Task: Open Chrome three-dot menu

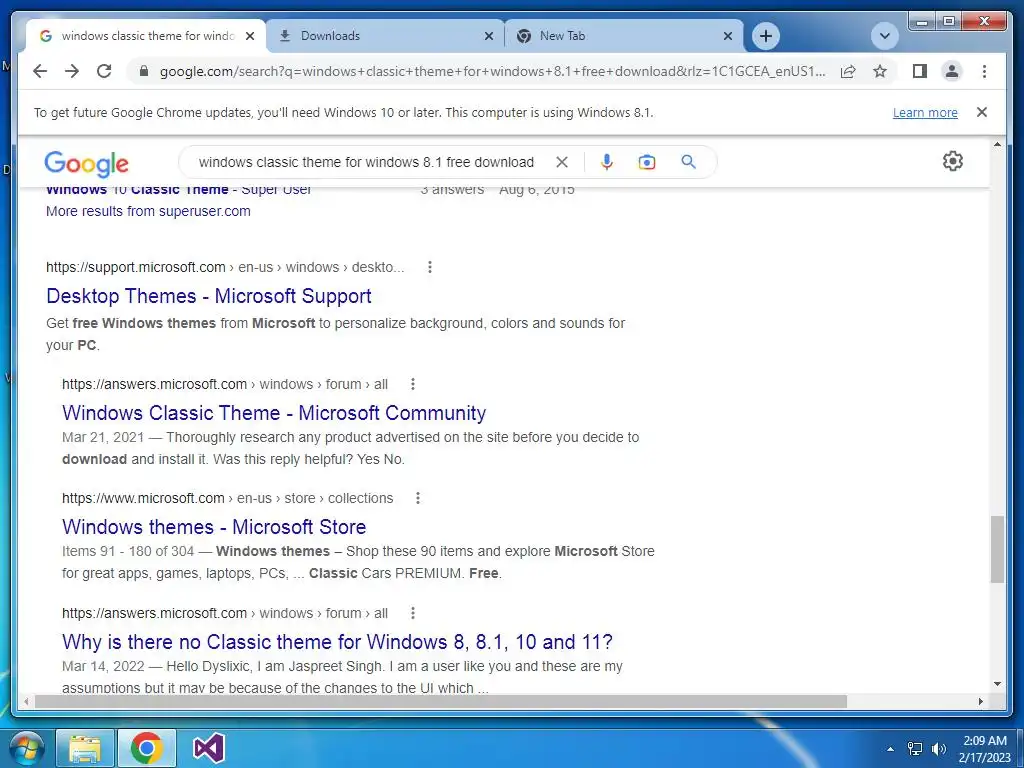Action: pos(984,71)
